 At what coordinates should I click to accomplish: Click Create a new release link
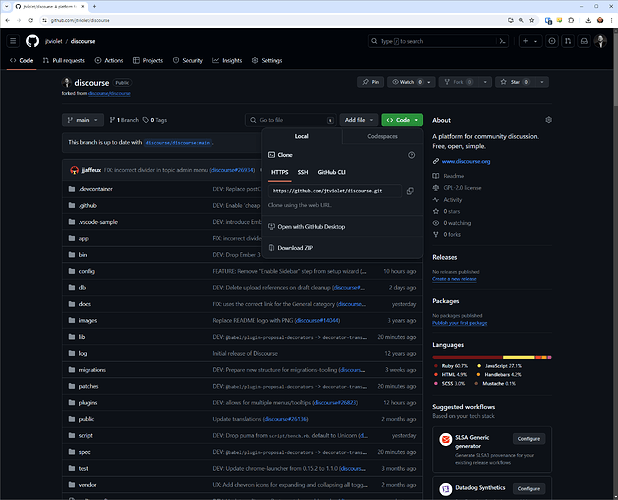(454, 279)
